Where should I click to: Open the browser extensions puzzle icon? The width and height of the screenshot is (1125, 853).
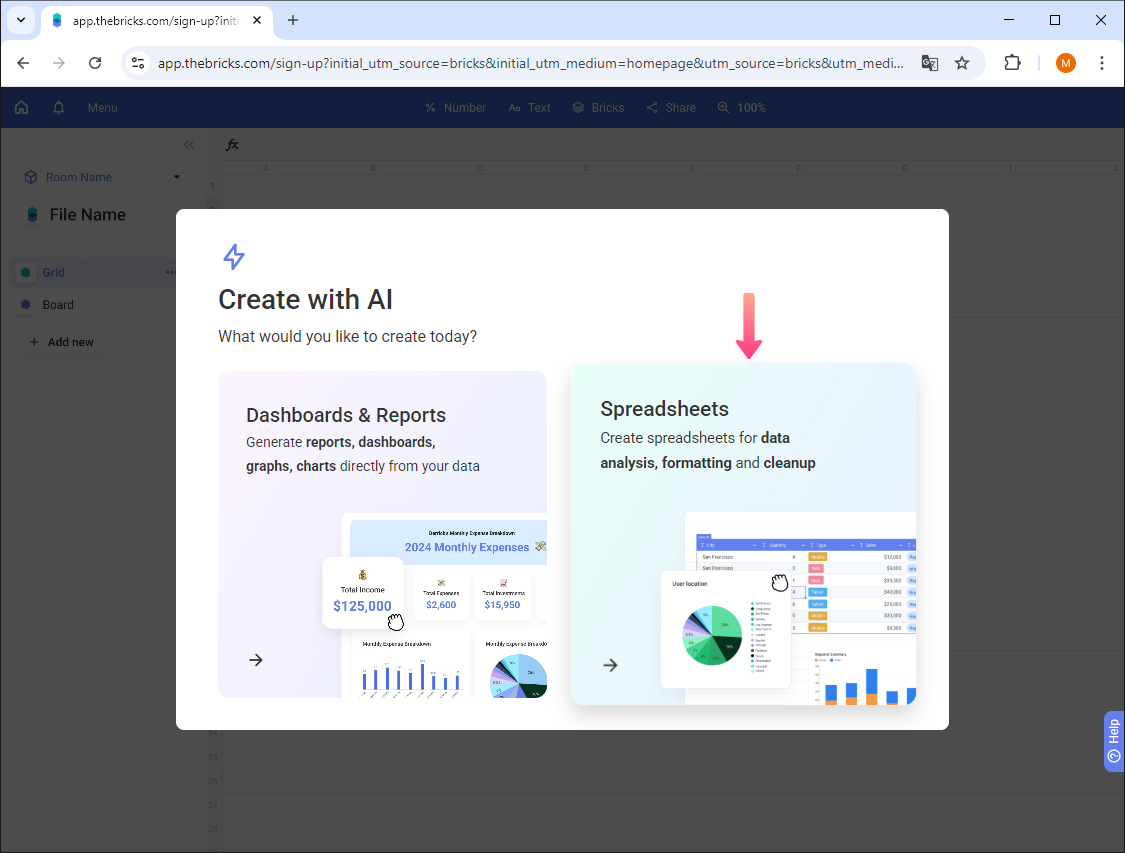1012,63
